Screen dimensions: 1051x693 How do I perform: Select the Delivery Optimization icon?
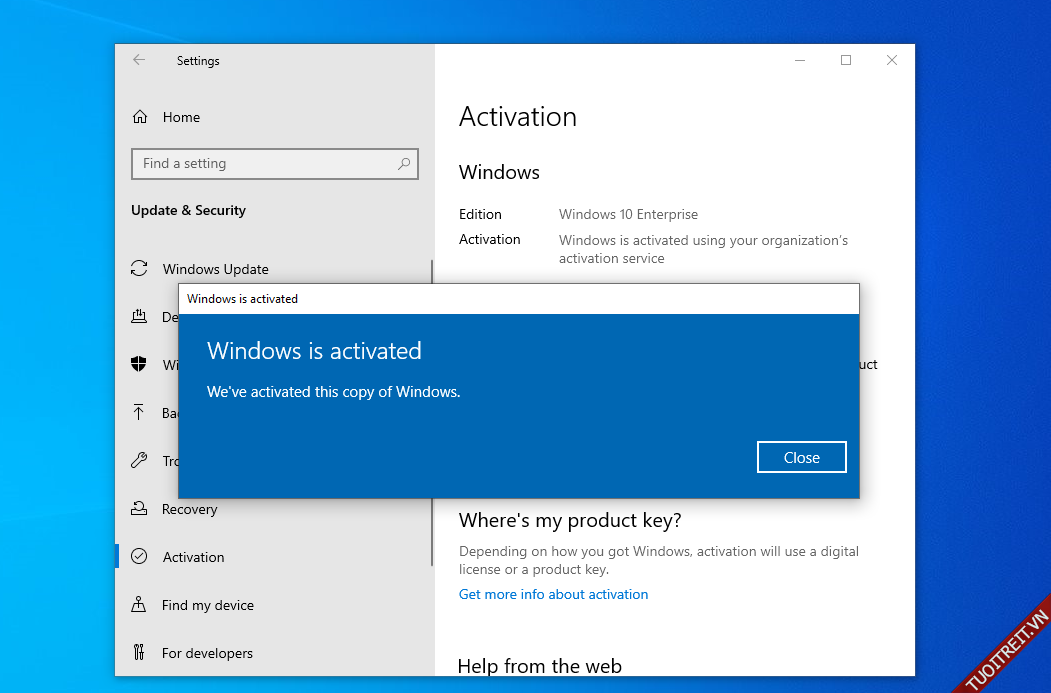[x=140, y=317]
